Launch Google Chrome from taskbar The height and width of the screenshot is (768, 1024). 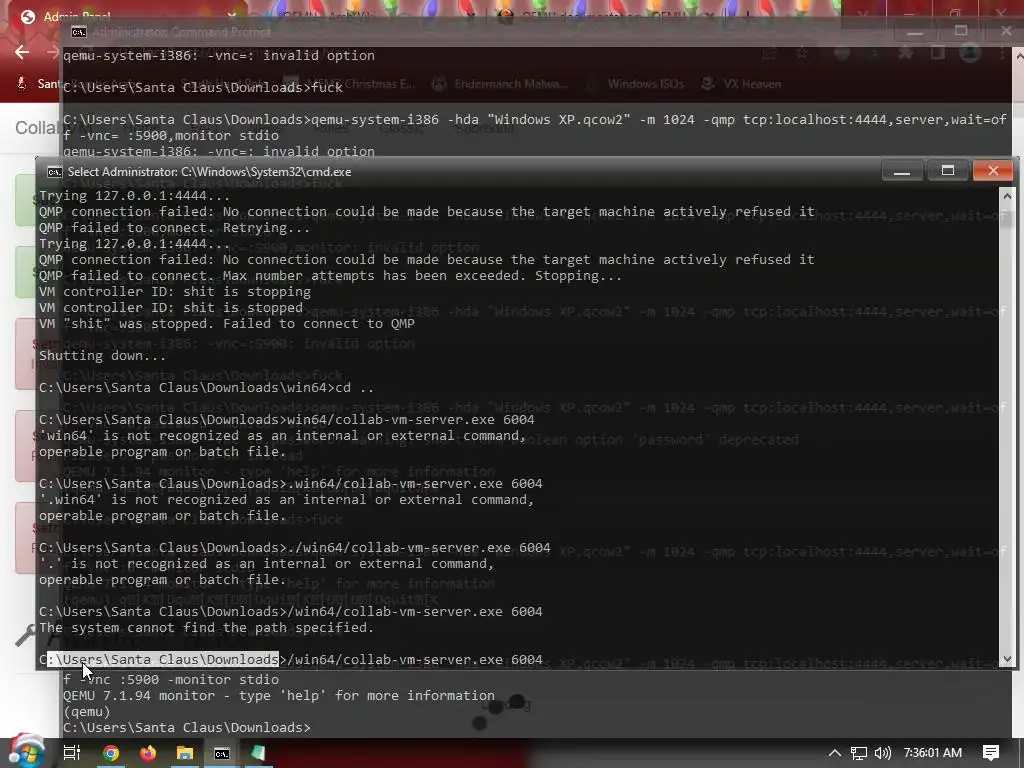click(111, 753)
